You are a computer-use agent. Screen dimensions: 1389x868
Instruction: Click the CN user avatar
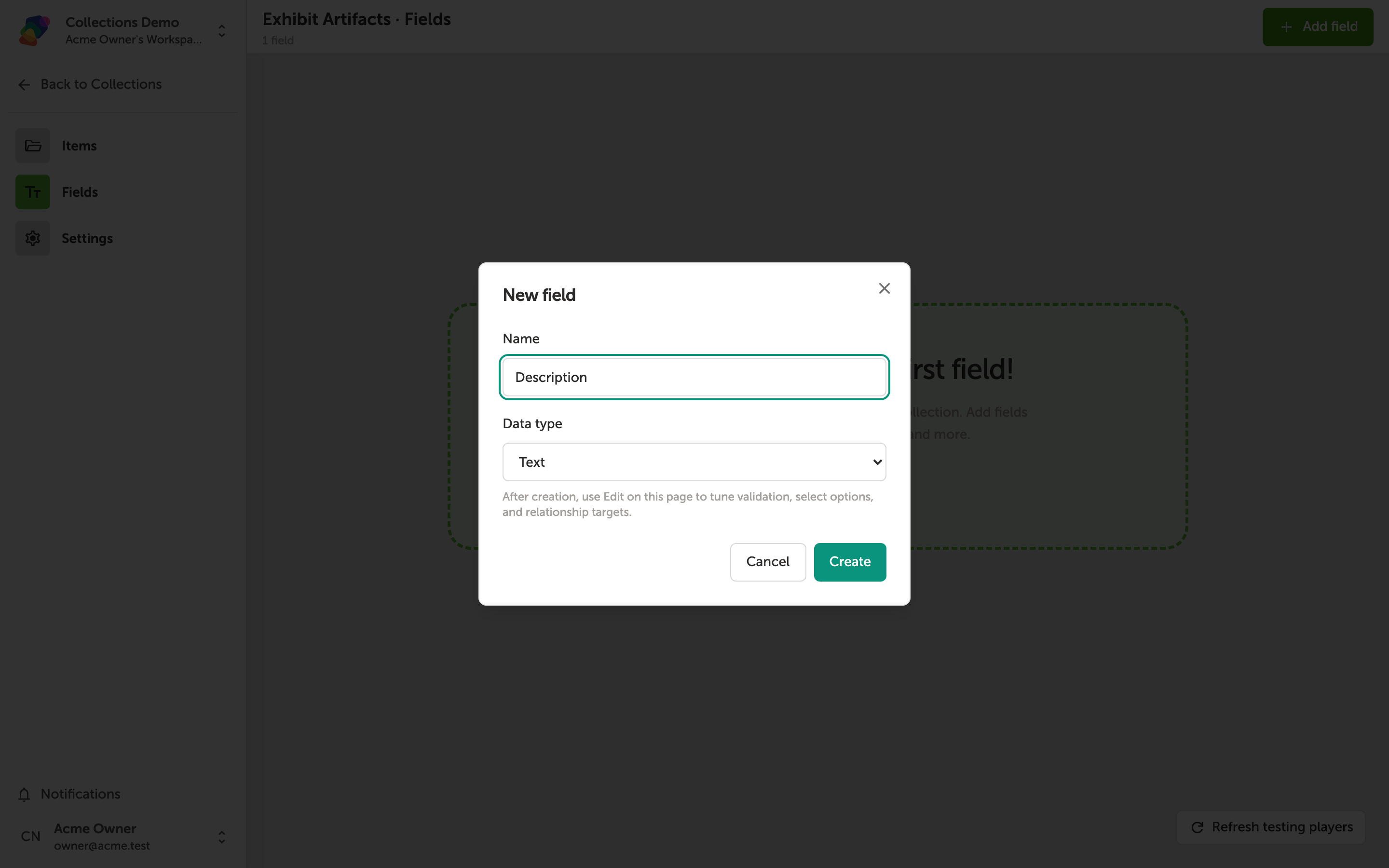click(30, 837)
